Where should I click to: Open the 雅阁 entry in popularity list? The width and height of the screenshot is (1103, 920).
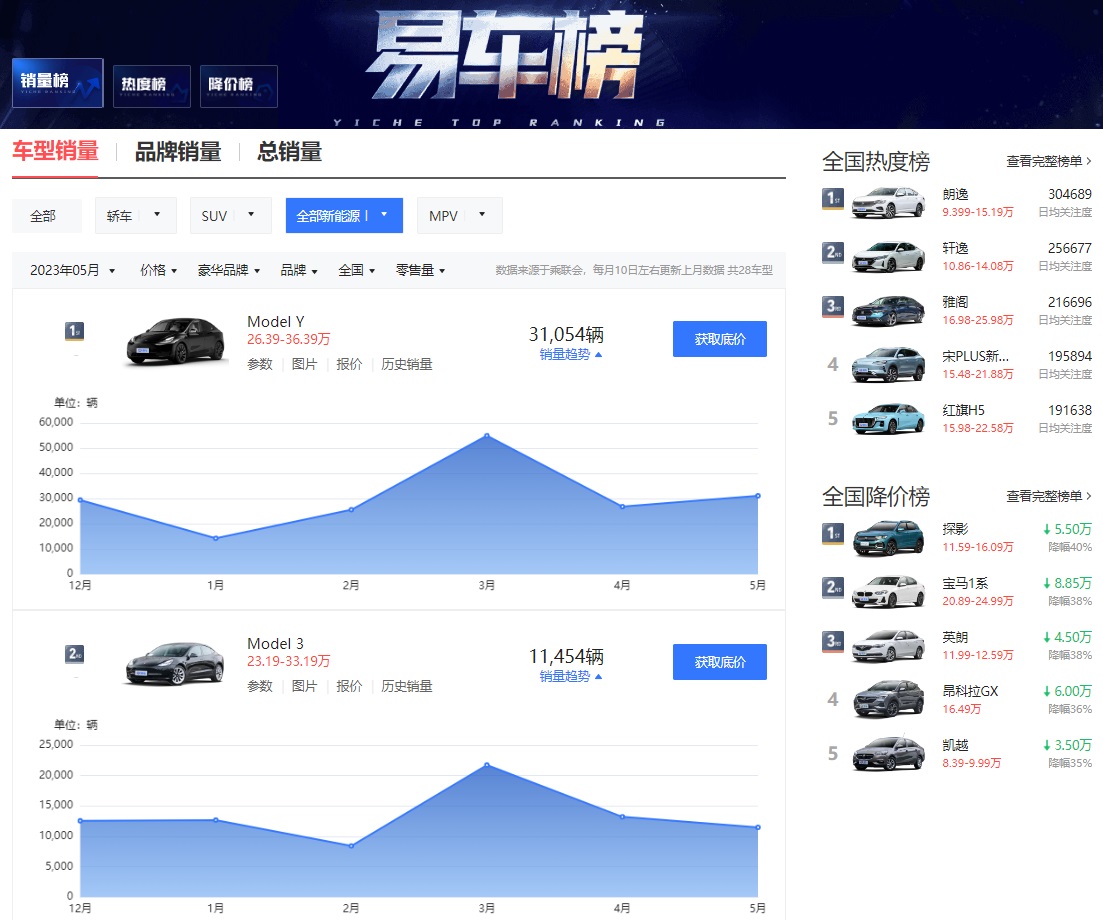(955, 302)
